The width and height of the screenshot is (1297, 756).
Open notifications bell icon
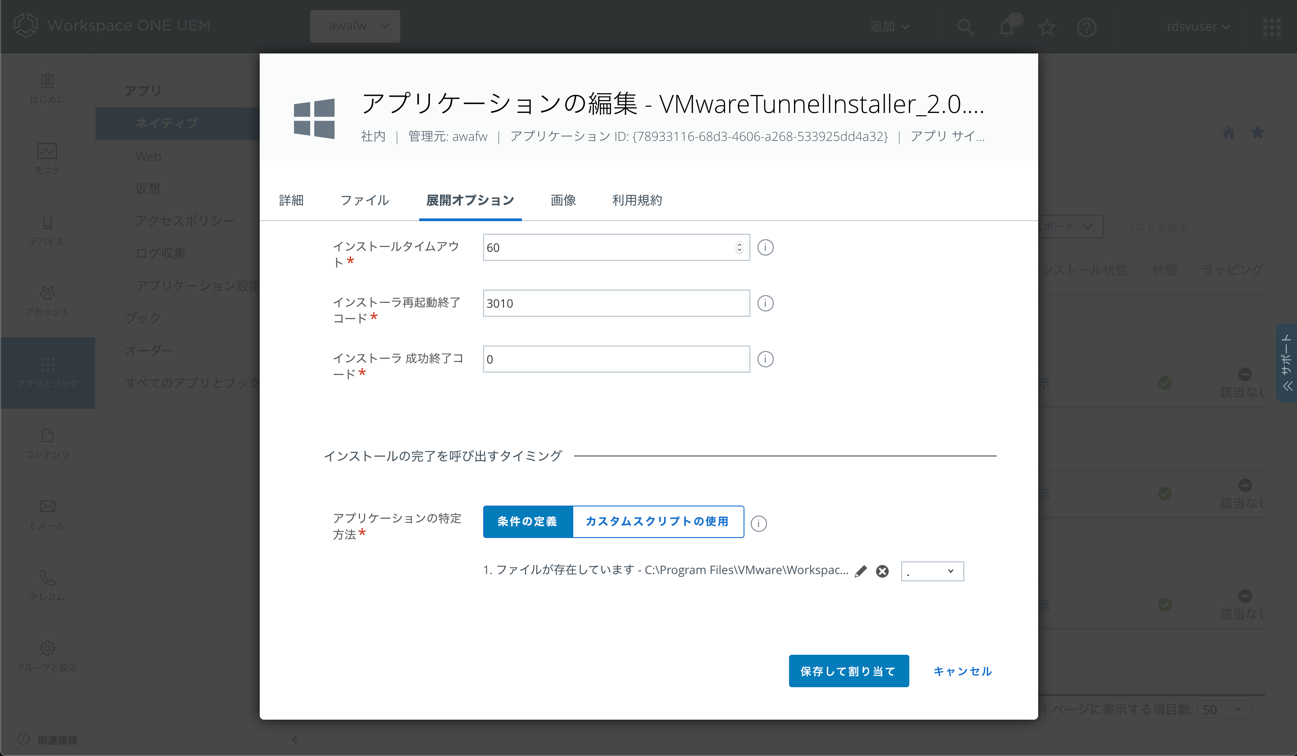pos(1007,26)
